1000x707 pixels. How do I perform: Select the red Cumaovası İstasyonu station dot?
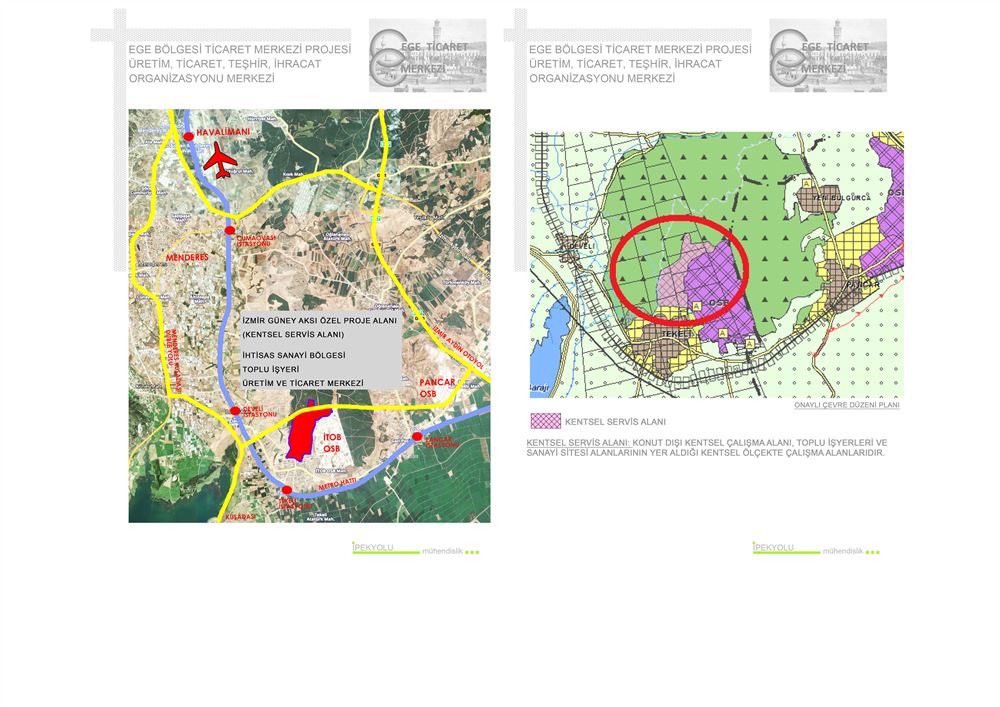click(x=230, y=230)
